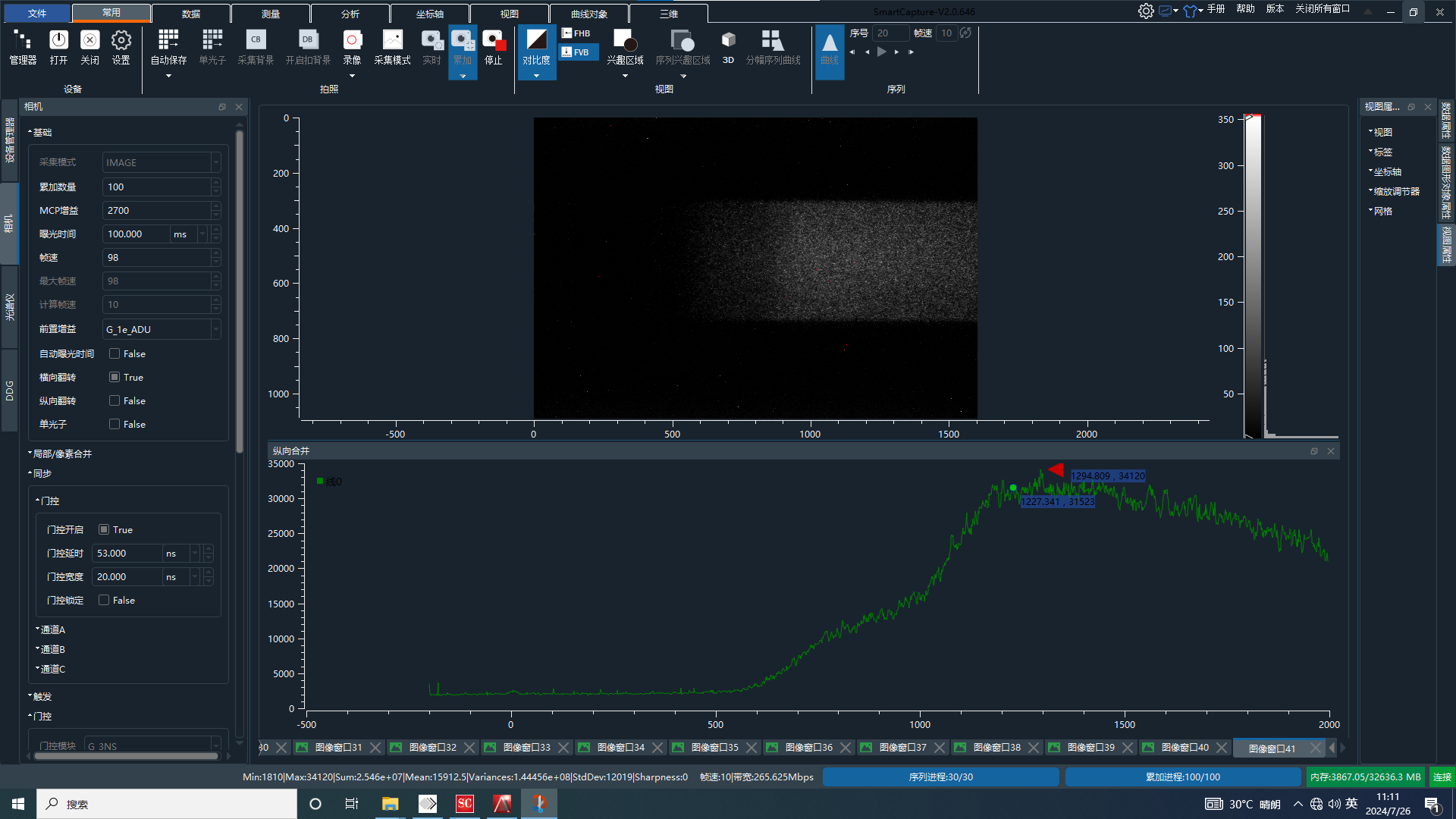The width and height of the screenshot is (1456, 819).
Task: Click the MCP增益 2700 input field
Action: tap(156, 210)
